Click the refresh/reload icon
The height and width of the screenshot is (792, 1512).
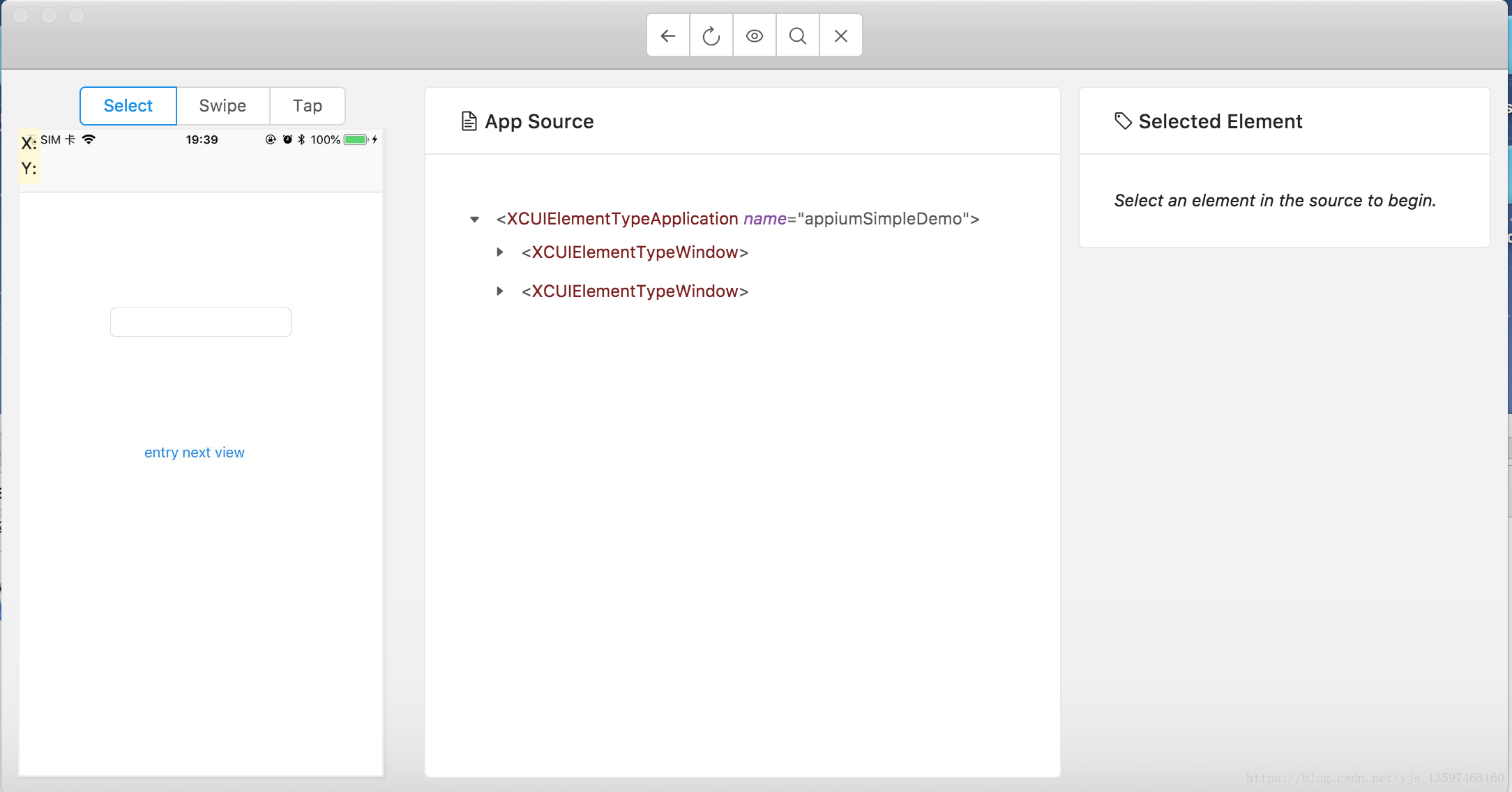[x=711, y=35]
